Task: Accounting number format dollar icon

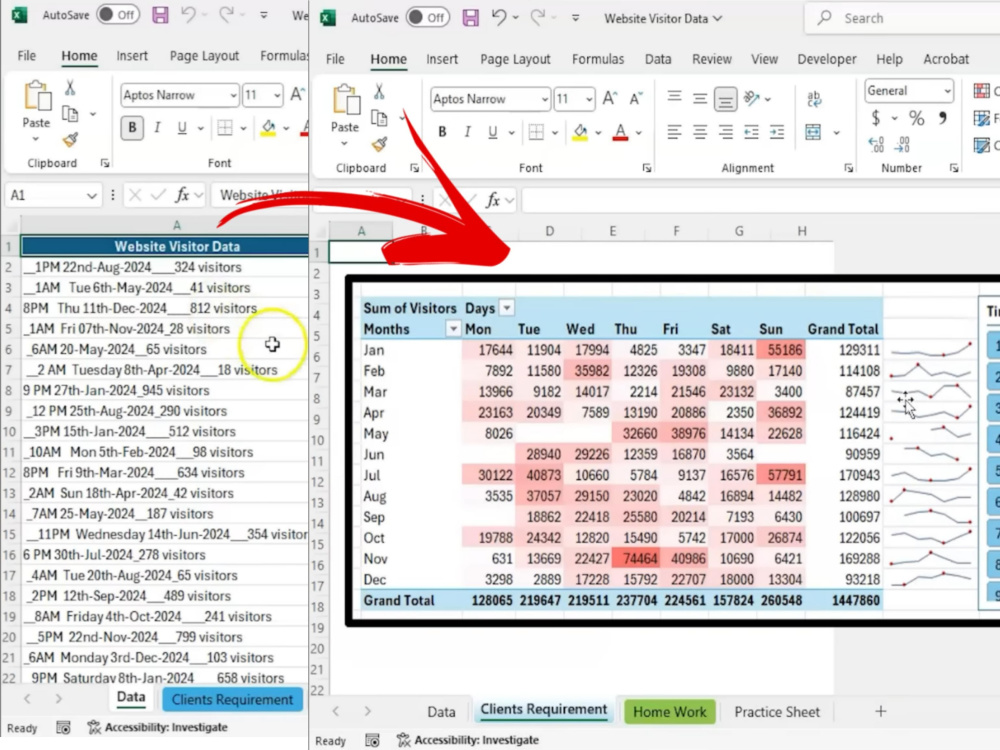Action: point(876,118)
